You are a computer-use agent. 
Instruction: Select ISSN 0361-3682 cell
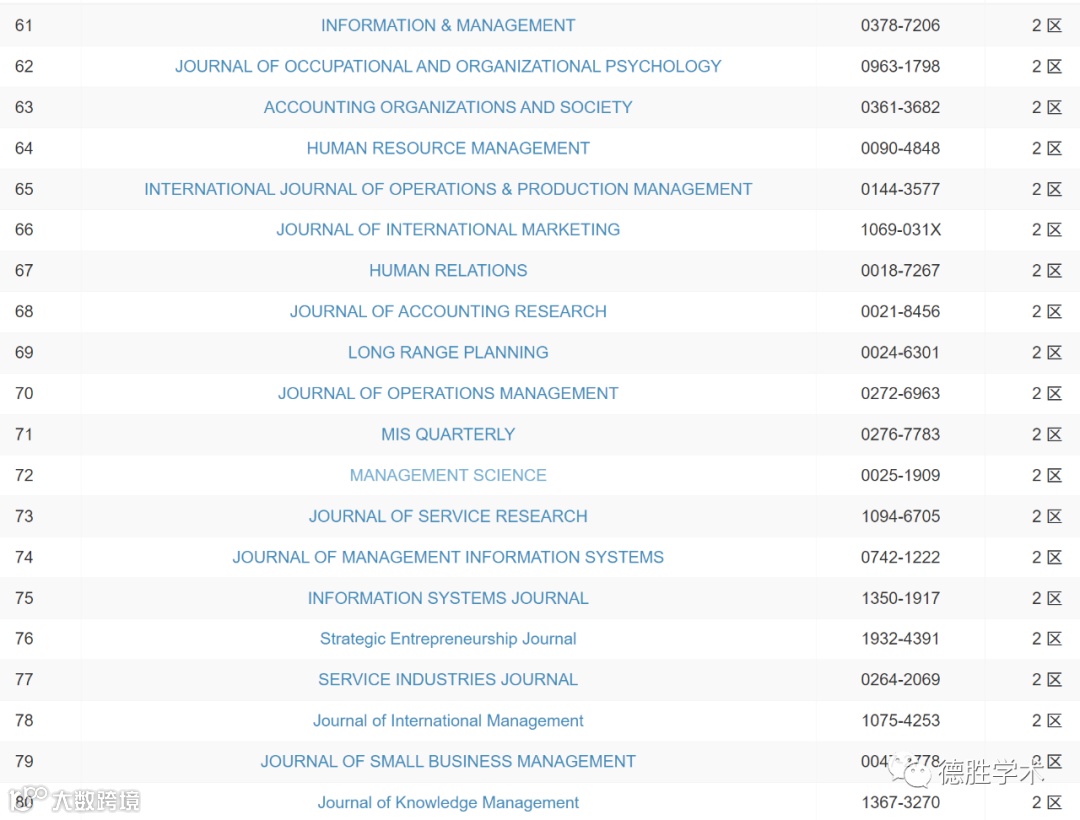900,107
